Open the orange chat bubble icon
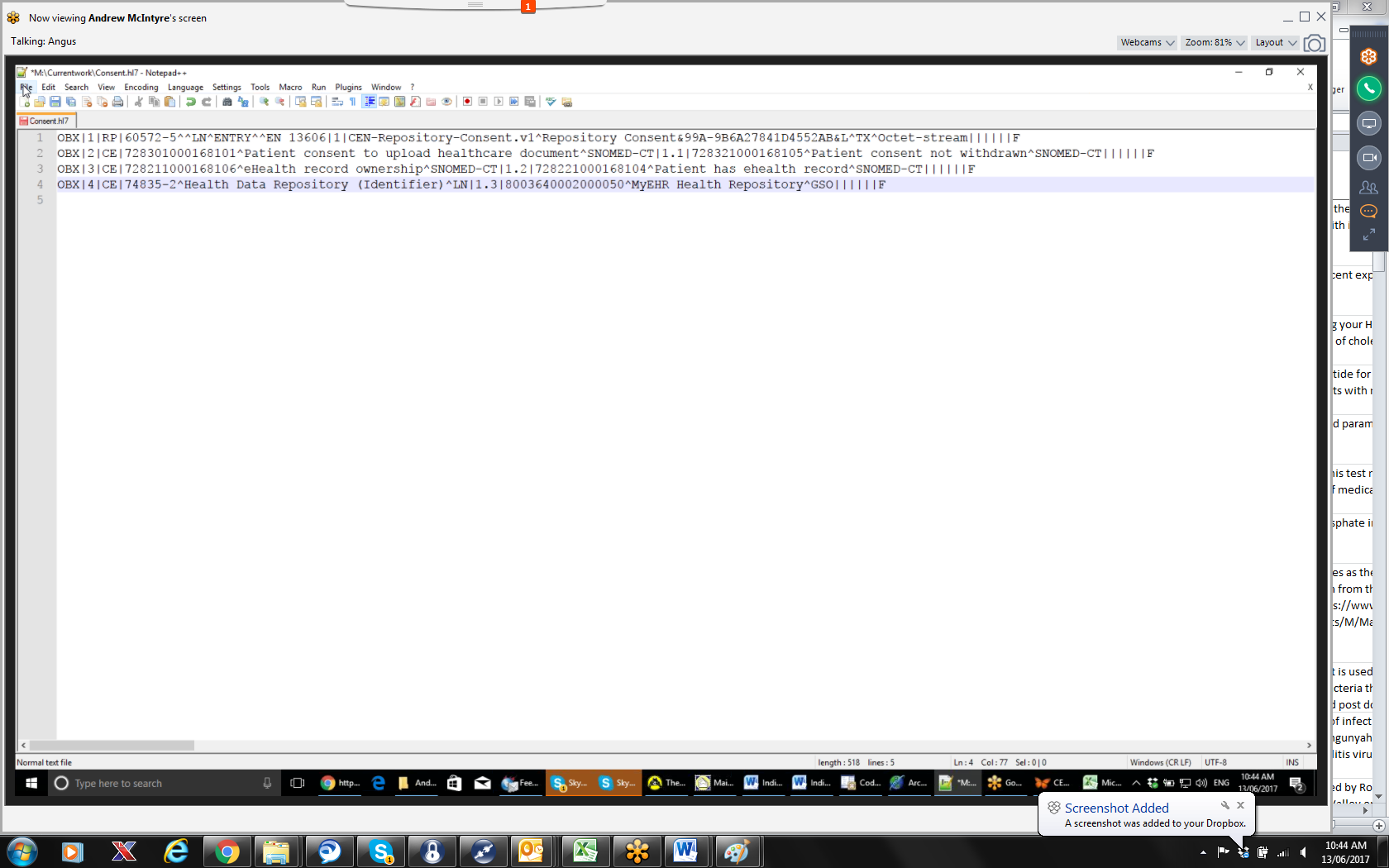Viewport: 1389px width, 868px height. tap(1368, 211)
